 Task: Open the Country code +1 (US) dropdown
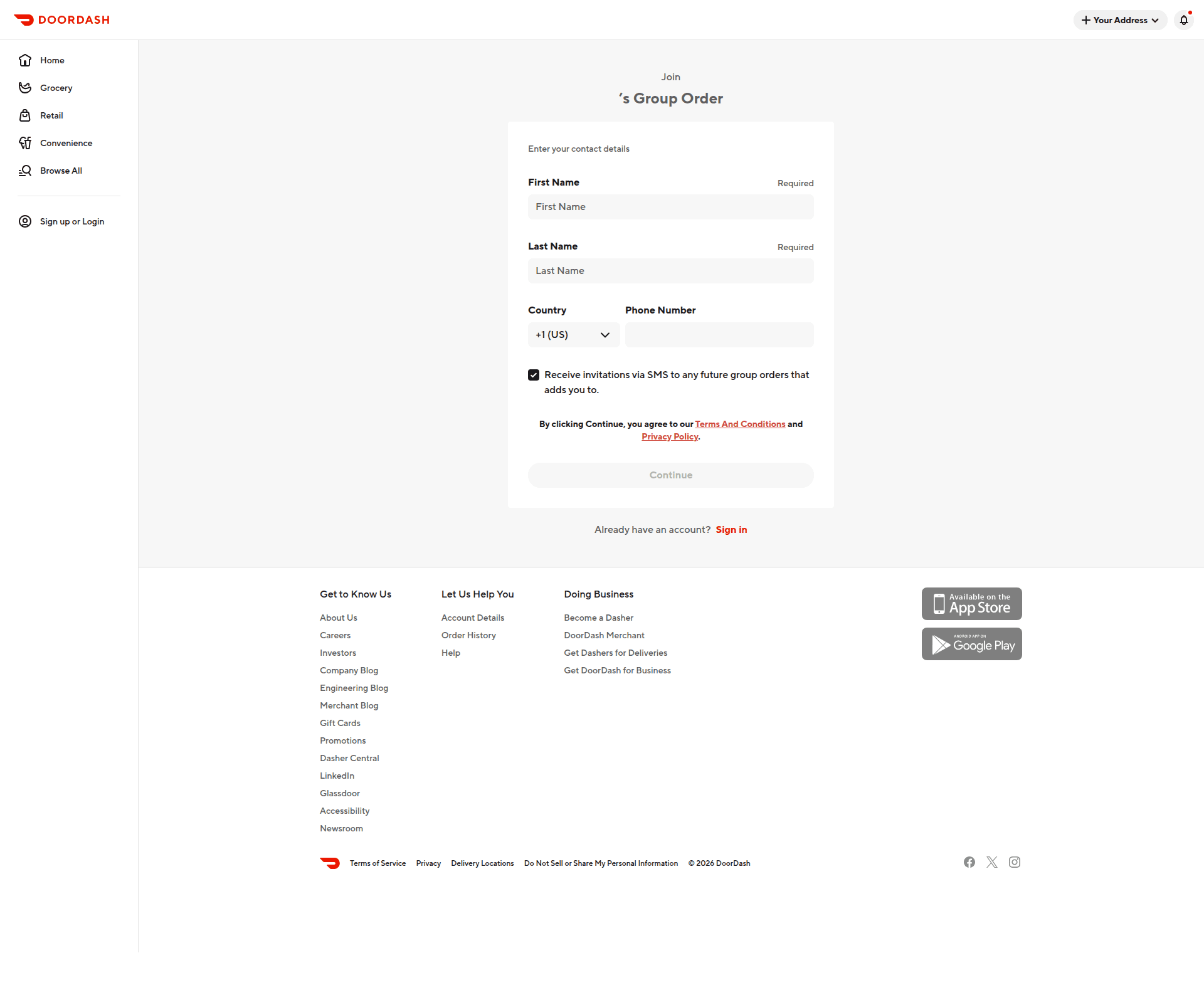pos(574,335)
